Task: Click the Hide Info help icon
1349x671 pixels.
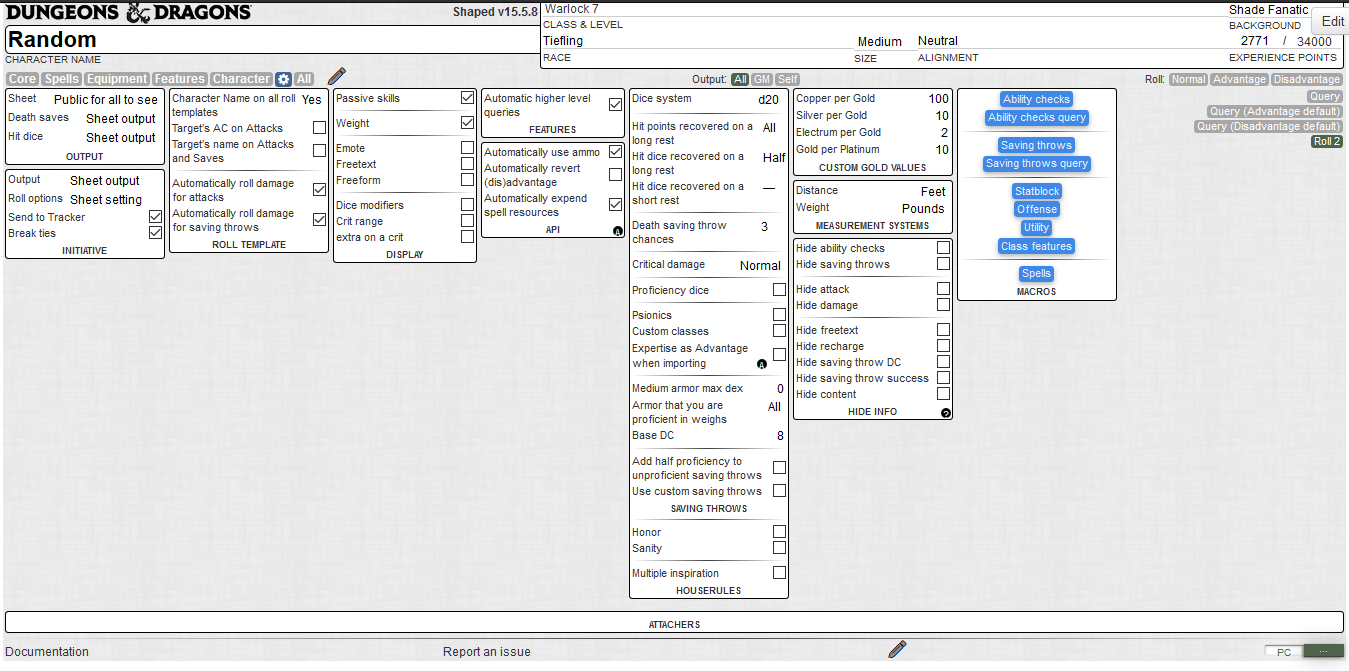Action: pos(946,413)
